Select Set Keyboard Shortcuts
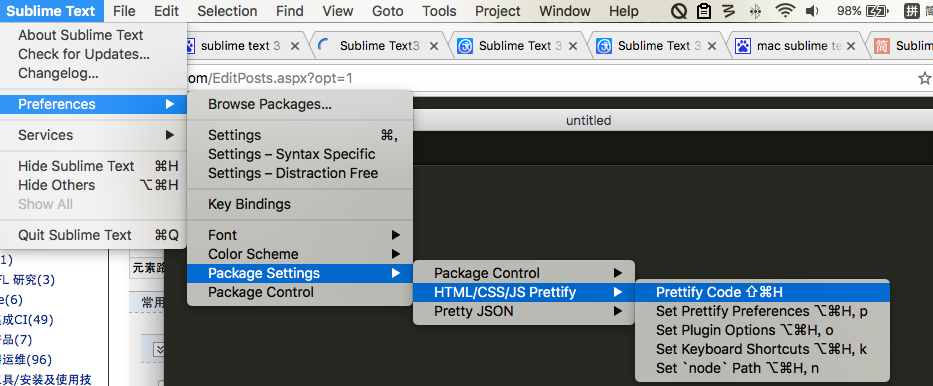Image resolution: width=933 pixels, height=386 pixels. pos(763,349)
